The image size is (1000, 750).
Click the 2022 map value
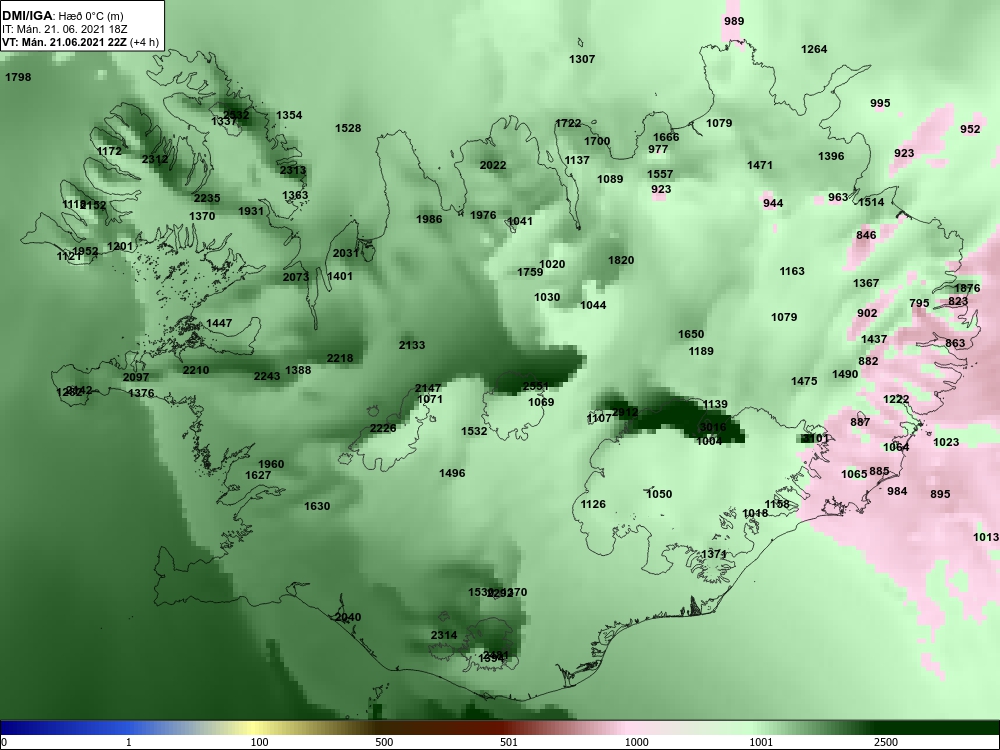click(493, 166)
